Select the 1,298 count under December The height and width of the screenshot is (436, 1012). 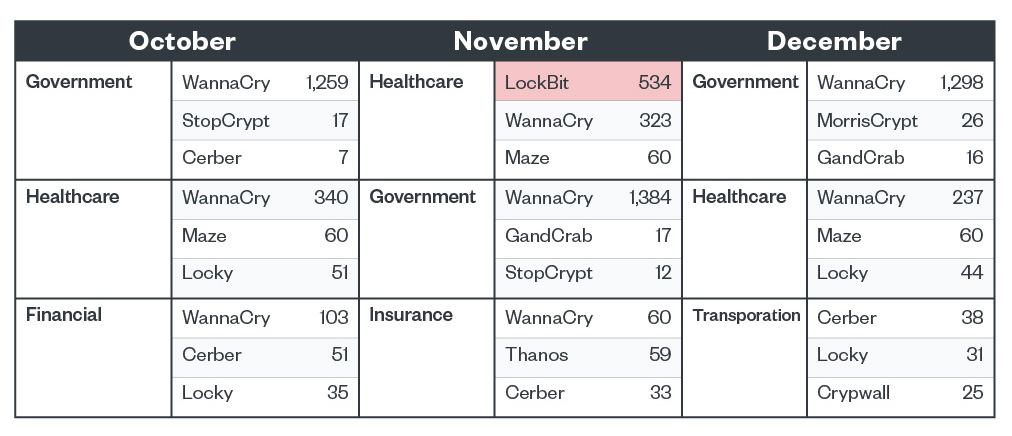click(x=962, y=82)
